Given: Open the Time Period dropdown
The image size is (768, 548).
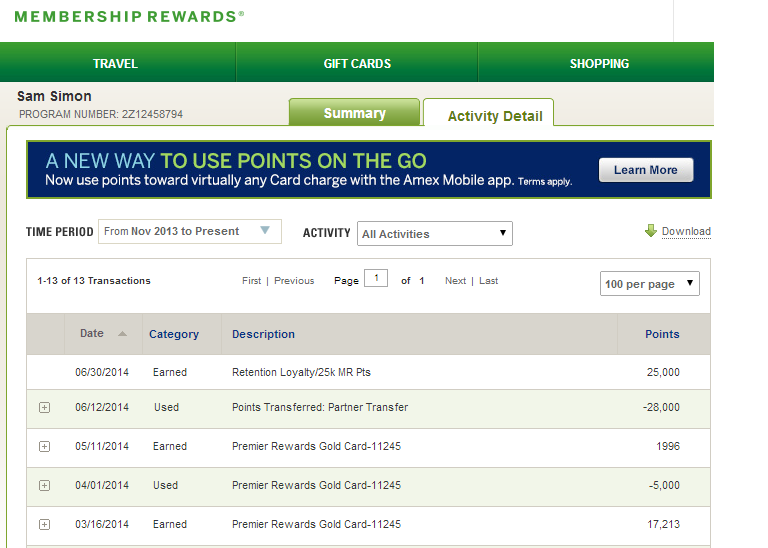Looking at the screenshot, I should pos(190,231).
